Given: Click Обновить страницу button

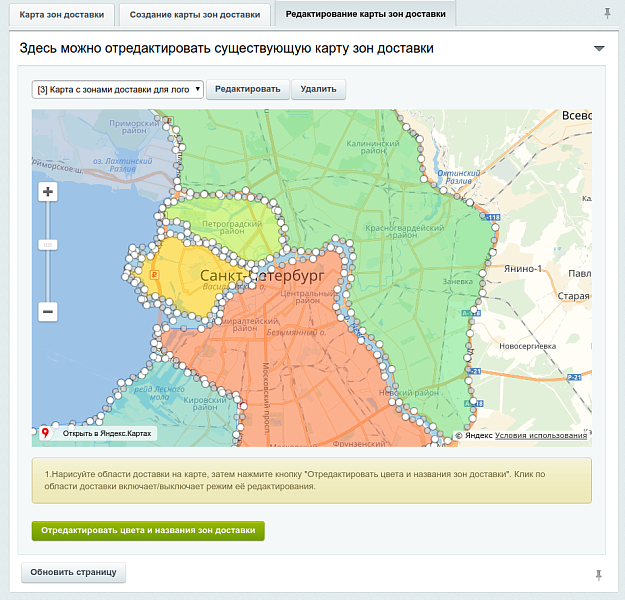Looking at the screenshot, I should click(73, 573).
